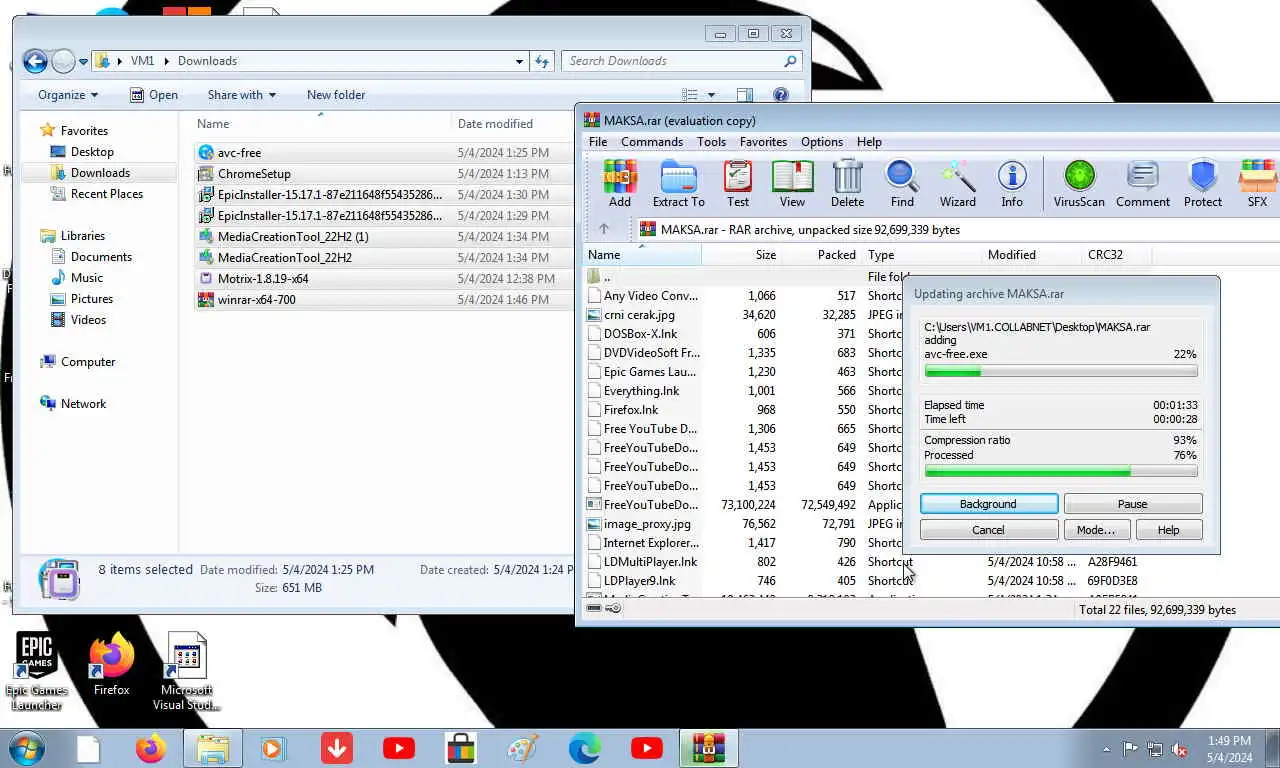
Task: Select Desktop under Favorites
Action: 92,152
